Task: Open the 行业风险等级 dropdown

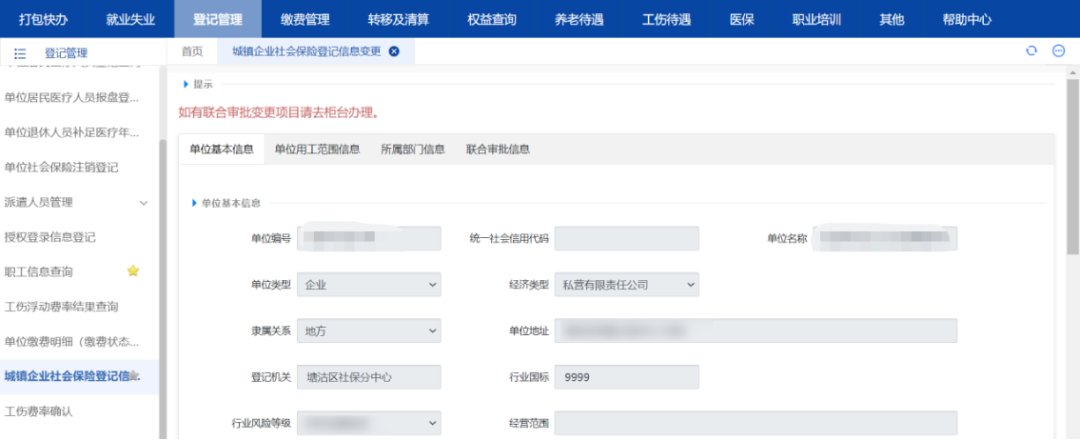Action: pyautogui.click(x=369, y=423)
